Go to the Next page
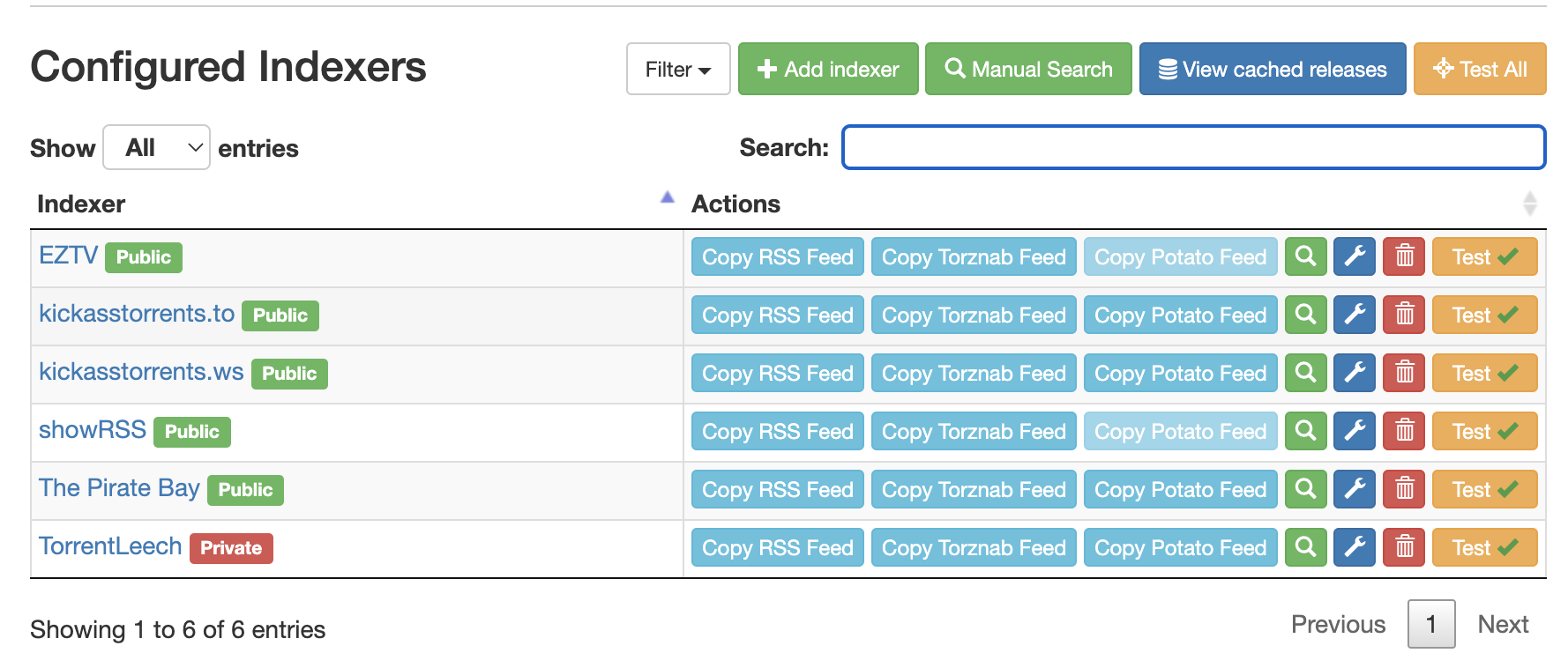 tap(1503, 624)
